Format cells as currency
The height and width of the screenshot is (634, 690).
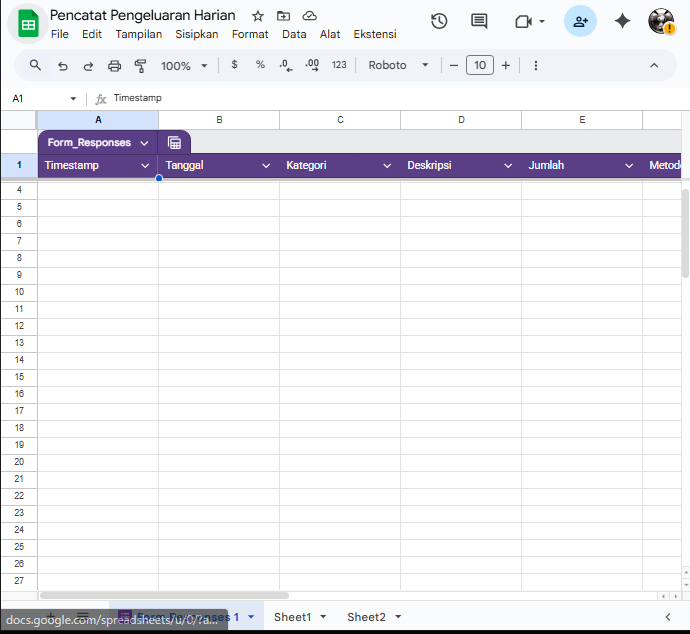[234, 65]
